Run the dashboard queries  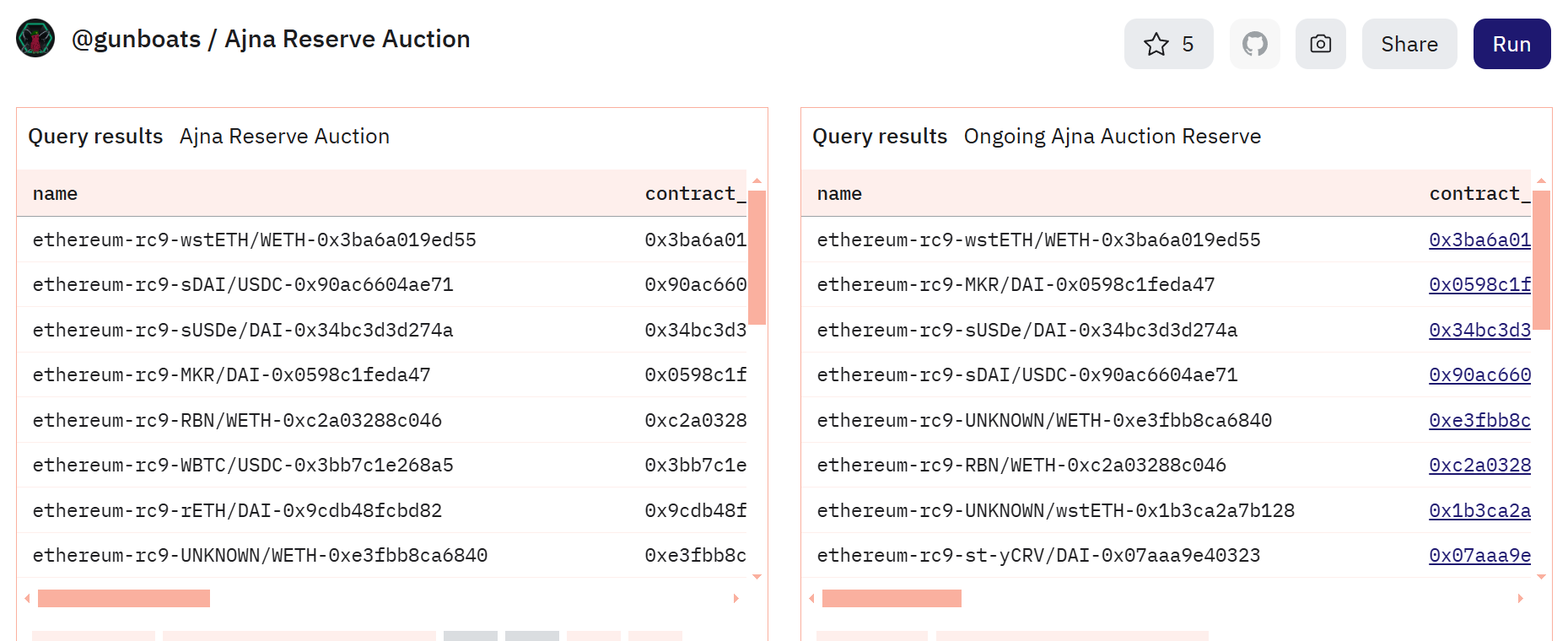pos(1511,44)
